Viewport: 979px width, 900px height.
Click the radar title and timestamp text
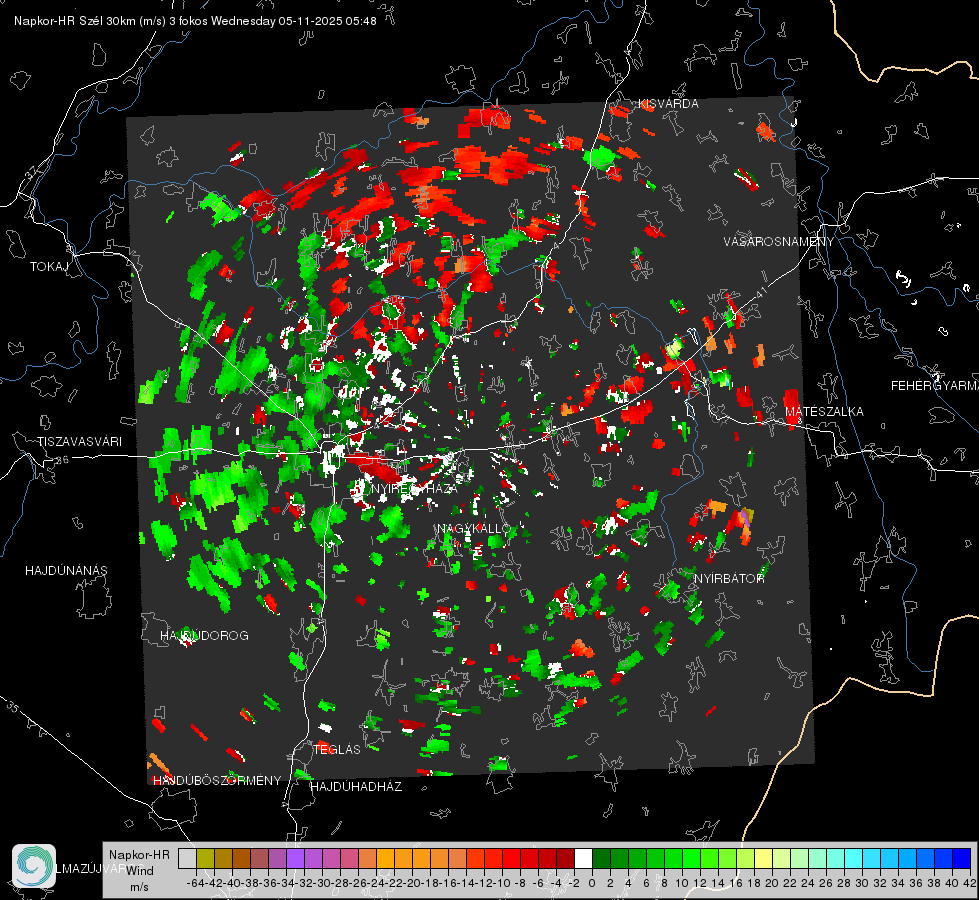point(195,21)
